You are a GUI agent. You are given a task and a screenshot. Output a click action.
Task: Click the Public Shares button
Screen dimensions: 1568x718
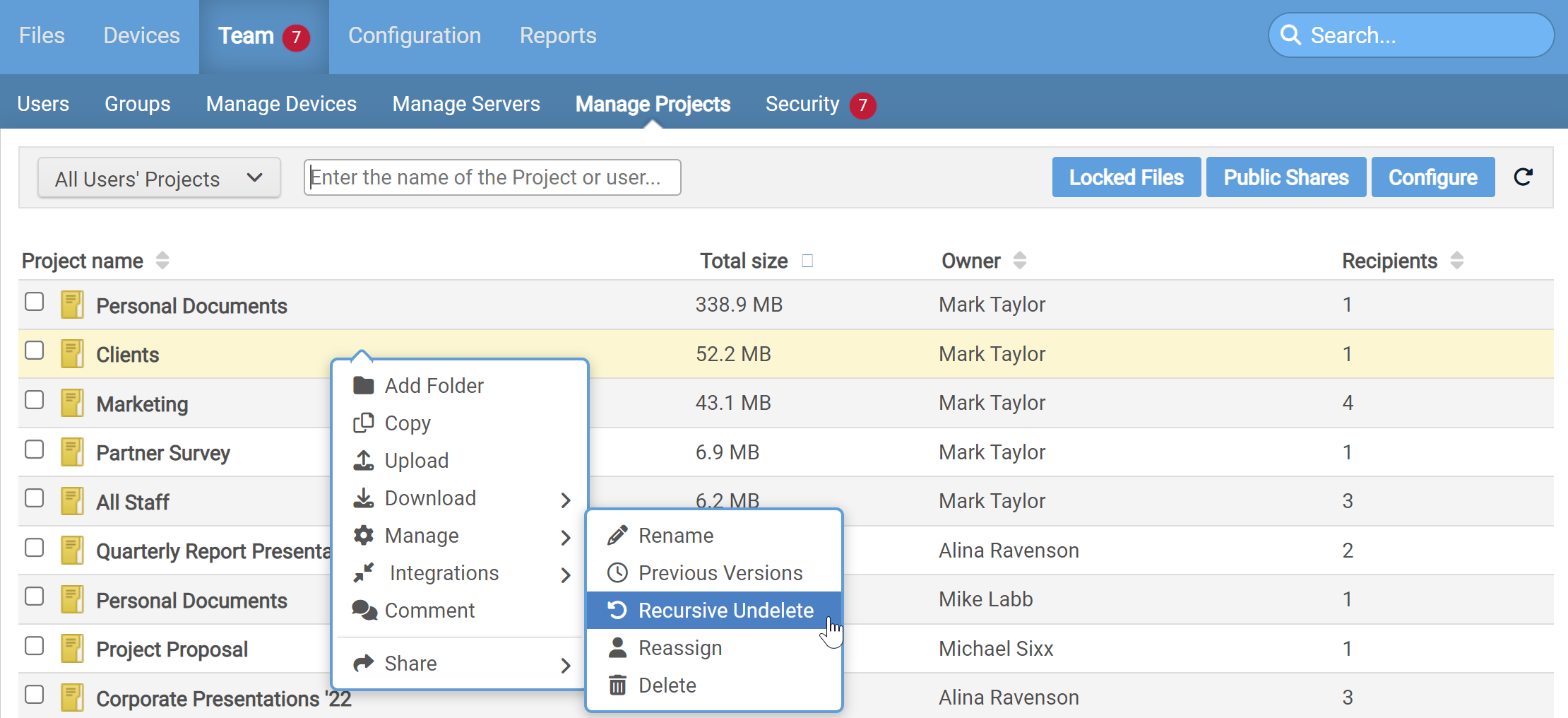pos(1285,177)
